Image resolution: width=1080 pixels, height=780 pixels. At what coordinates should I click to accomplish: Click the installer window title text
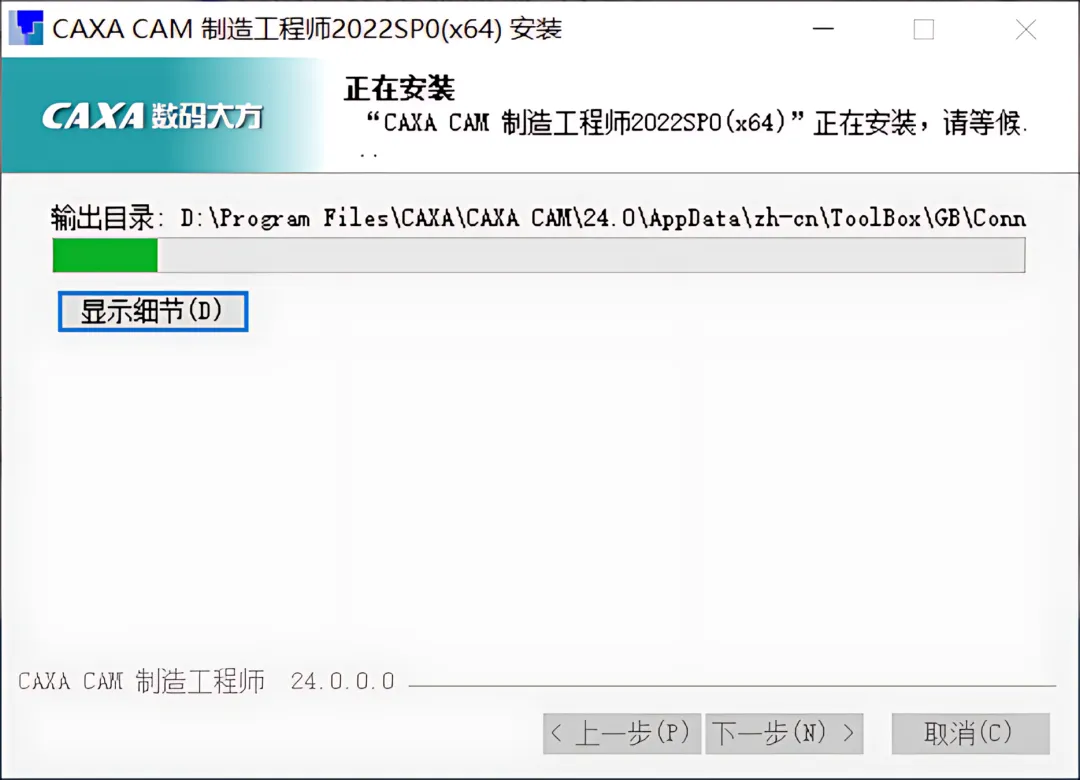click(x=307, y=29)
